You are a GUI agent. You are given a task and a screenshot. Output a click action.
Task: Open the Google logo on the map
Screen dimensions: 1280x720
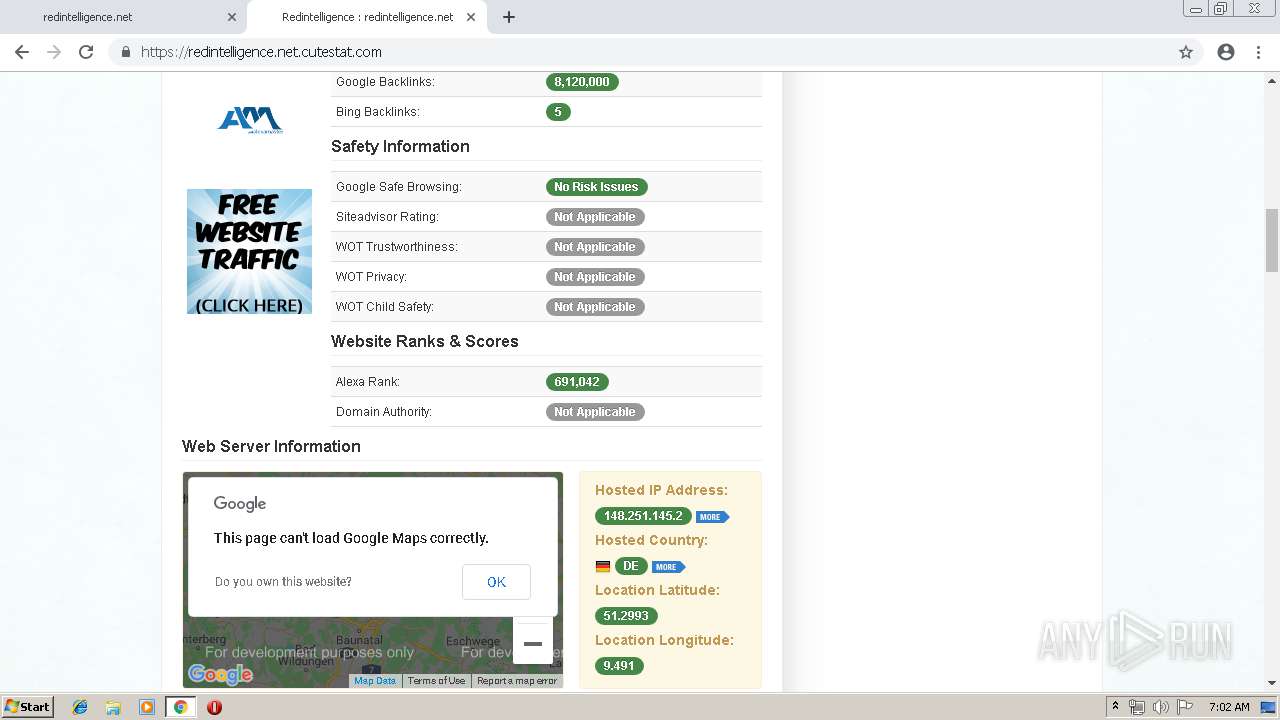click(x=220, y=675)
